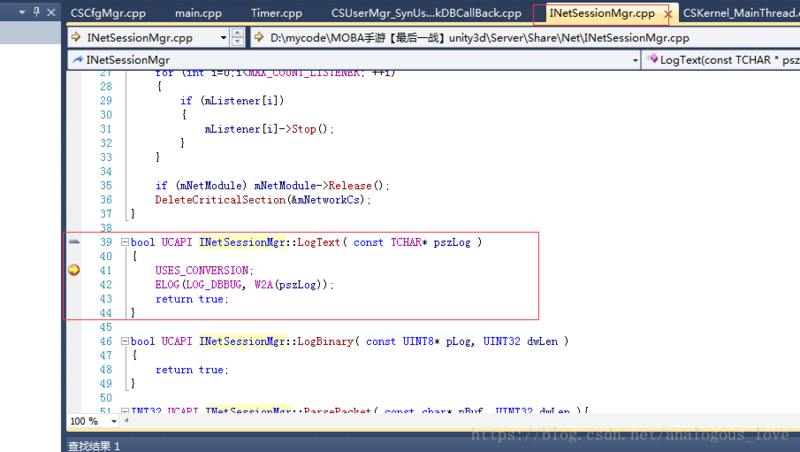The height and width of the screenshot is (452, 800).
Task: Click Release on line 35
Action: (x=350, y=185)
